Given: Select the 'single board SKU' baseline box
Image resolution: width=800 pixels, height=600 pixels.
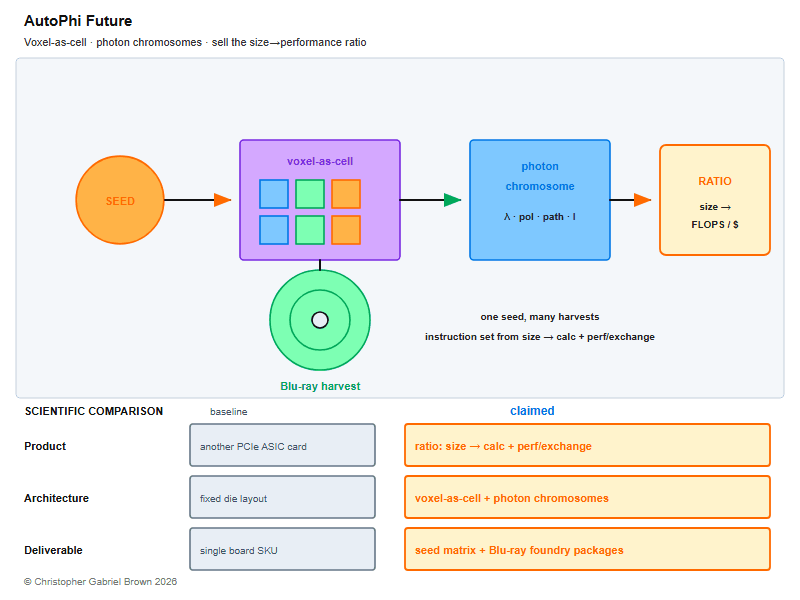Looking at the screenshot, I should coord(282,549).
